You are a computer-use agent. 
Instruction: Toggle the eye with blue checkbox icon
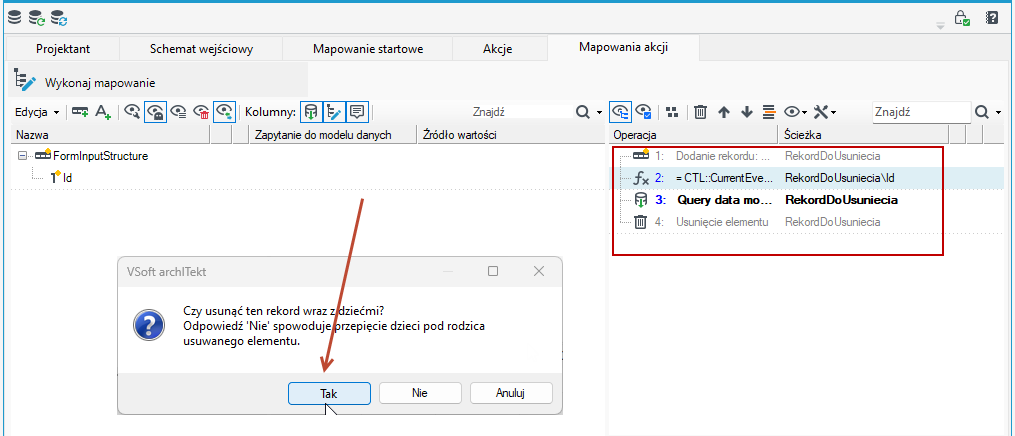tap(643, 112)
